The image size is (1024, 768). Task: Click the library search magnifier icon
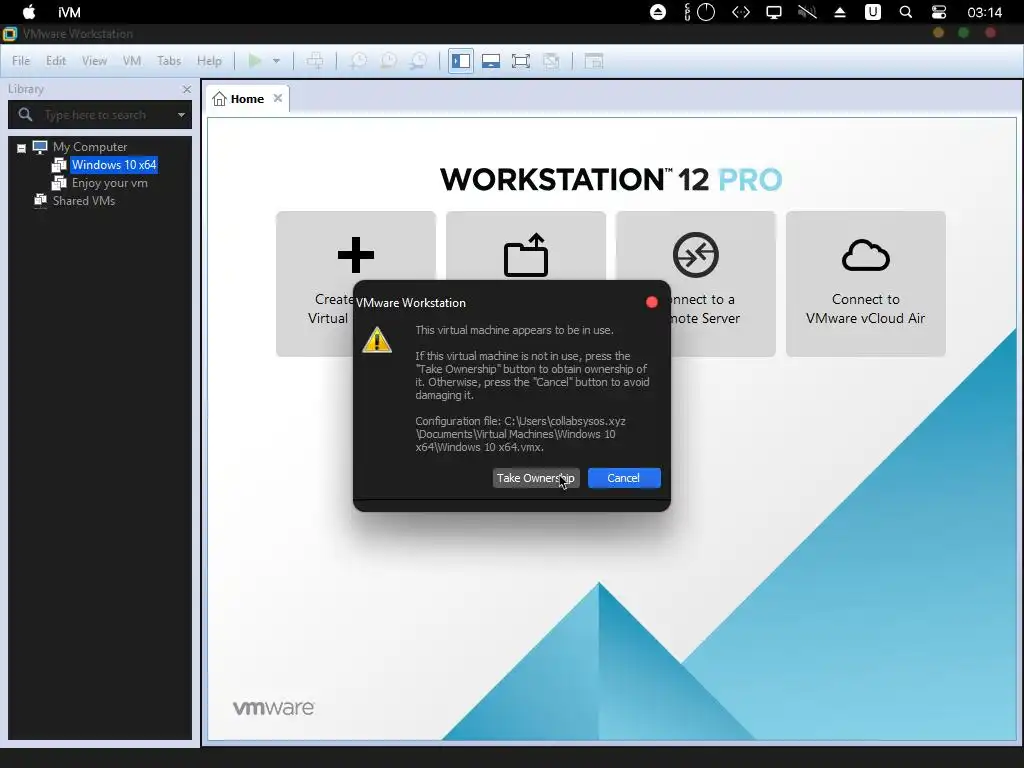point(25,115)
